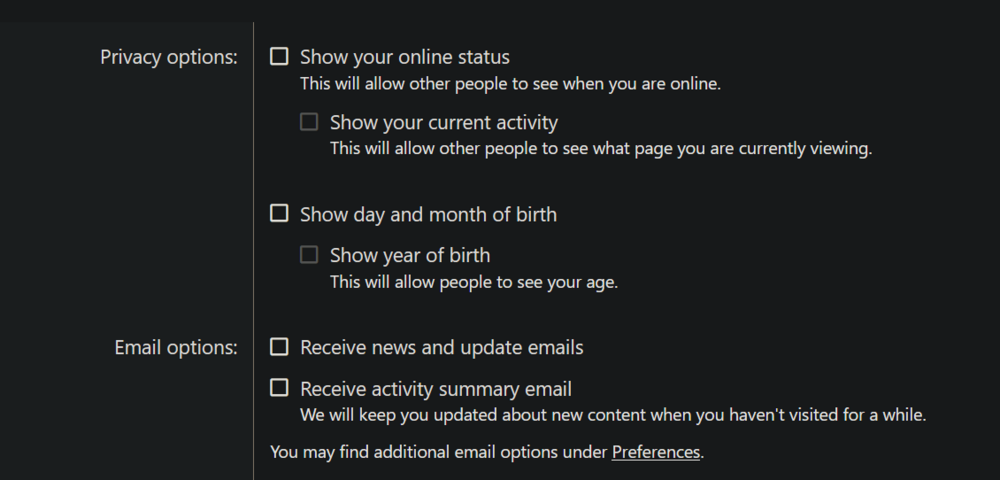The width and height of the screenshot is (1000, 480).
Task: Tick the 'Receive activity summary email' checkbox
Action: [x=279, y=388]
